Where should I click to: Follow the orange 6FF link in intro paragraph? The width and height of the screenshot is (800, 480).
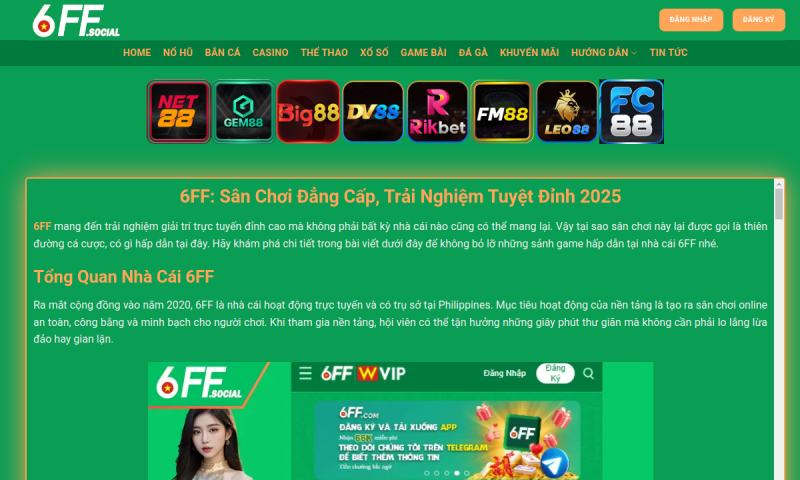pyautogui.click(x=42, y=226)
